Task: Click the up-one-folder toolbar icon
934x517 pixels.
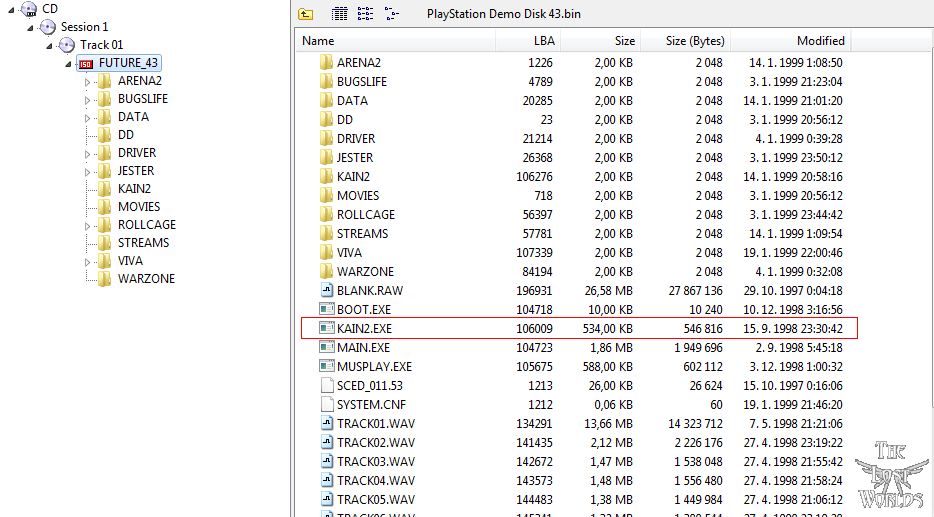Action: coord(306,14)
